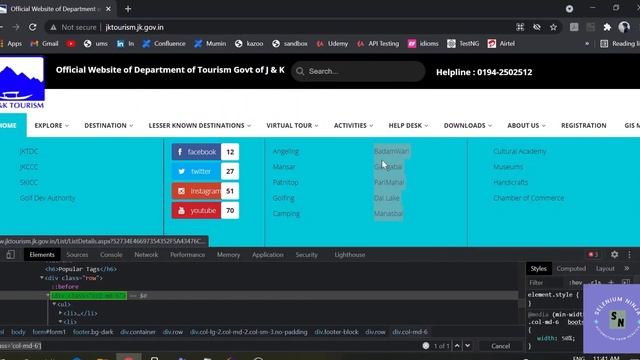Open the API Testing bookmark

click(378, 44)
